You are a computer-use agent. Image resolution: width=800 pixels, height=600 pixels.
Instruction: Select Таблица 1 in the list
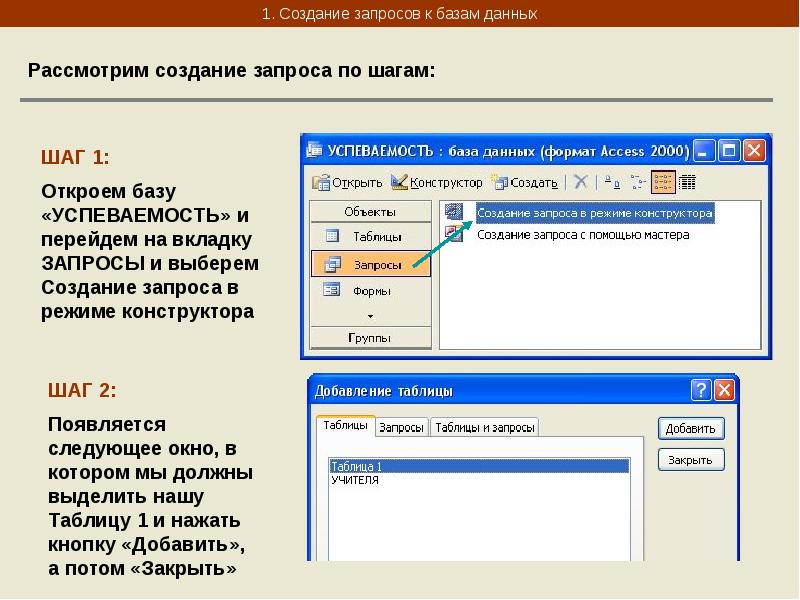tap(479, 466)
